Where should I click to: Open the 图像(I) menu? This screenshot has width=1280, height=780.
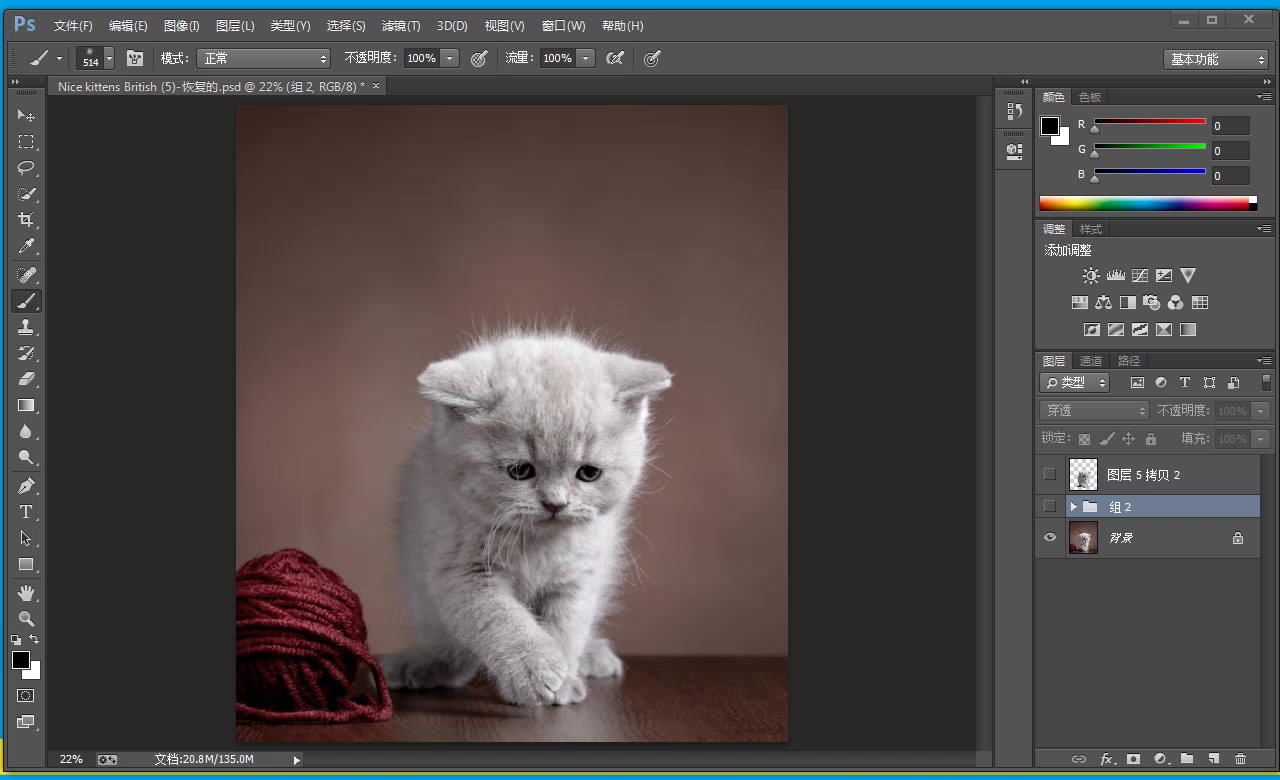pos(181,26)
